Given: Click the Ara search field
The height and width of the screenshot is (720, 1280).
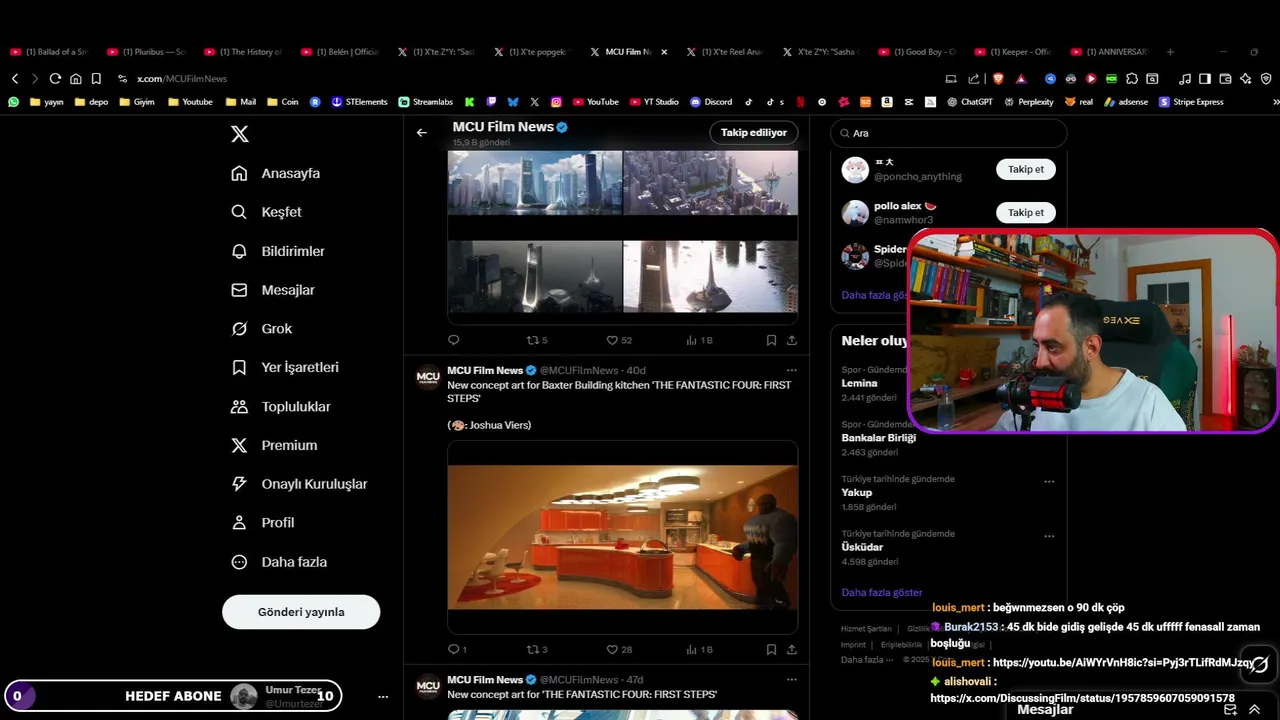Looking at the screenshot, I should [x=948, y=133].
